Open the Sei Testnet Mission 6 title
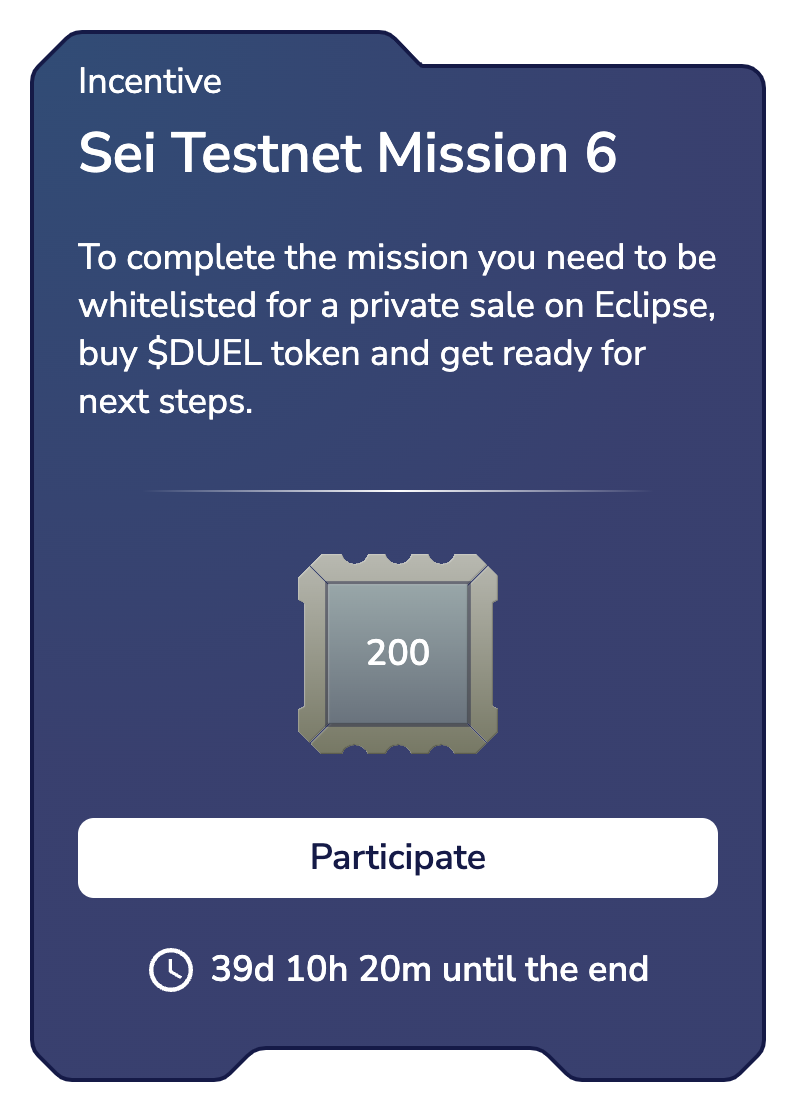This screenshot has width=798, height=1114. click(347, 153)
